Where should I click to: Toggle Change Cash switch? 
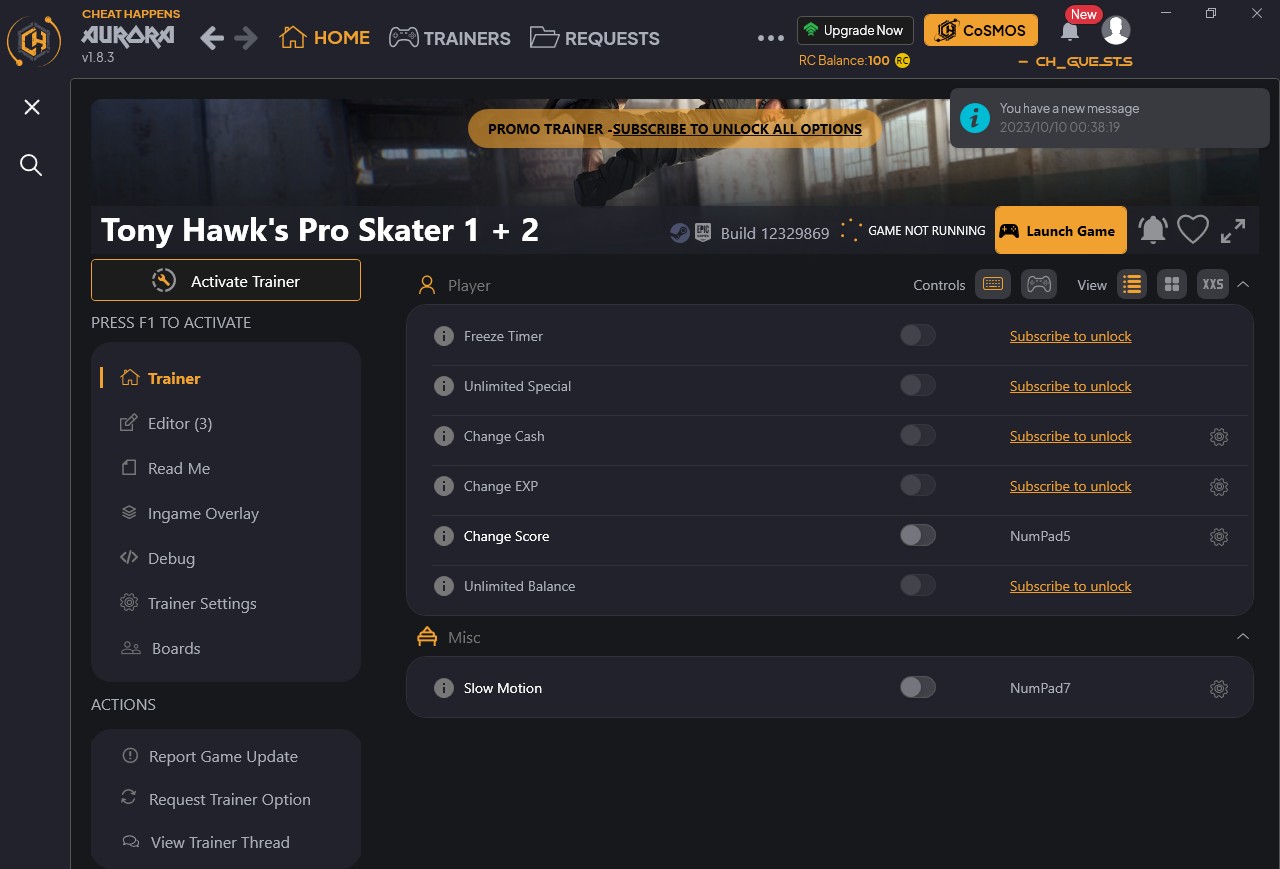coord(918,435)
